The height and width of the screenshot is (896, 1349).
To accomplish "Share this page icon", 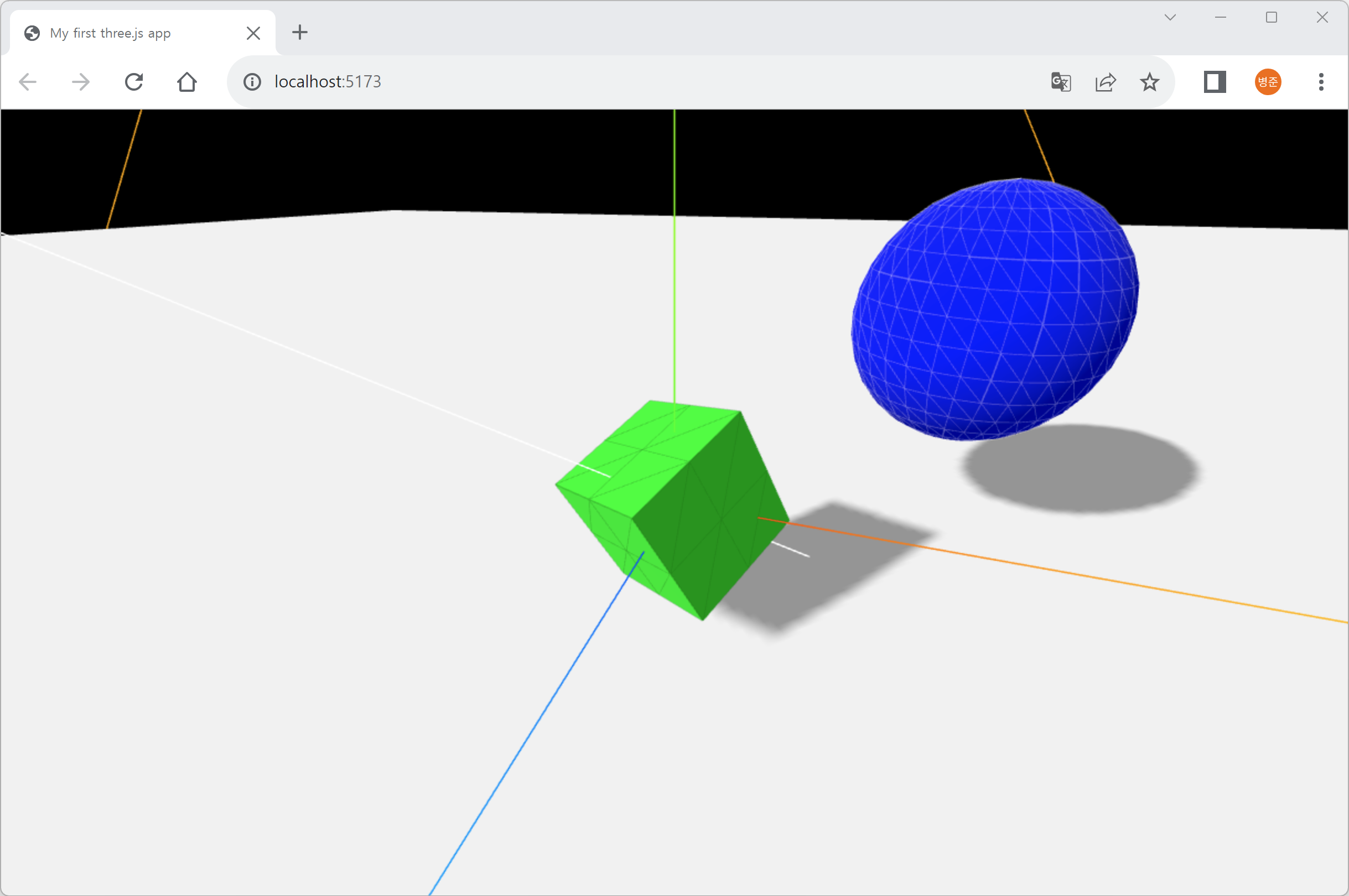I will [x=1106, y=82].
